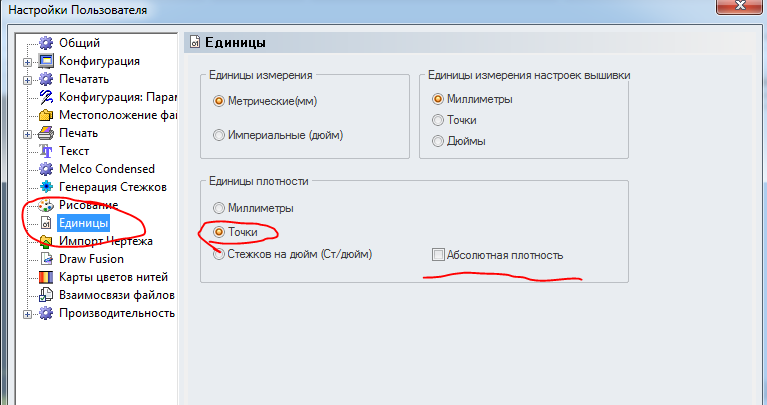Click the Draw Fusion icon

pyautogui.click(x=46, y=259)
